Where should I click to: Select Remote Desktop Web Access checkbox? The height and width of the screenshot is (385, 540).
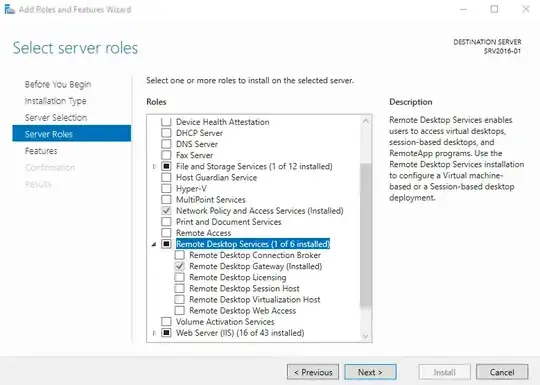pos(179,310)
